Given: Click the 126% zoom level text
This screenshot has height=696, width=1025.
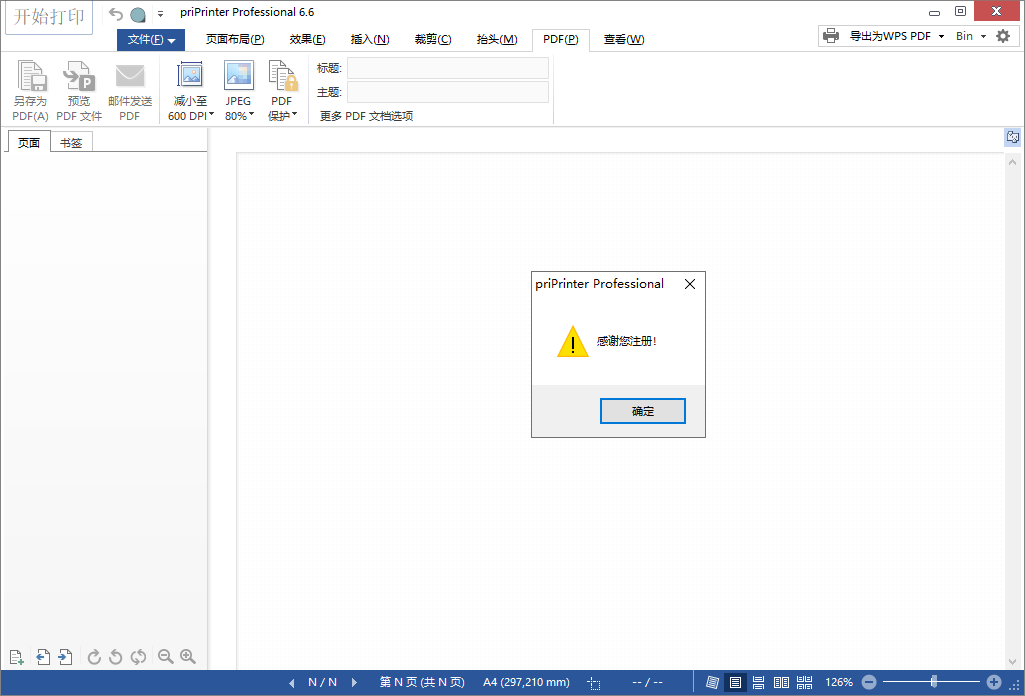Looking at the screenshot, I should click(x=839, y=682).
